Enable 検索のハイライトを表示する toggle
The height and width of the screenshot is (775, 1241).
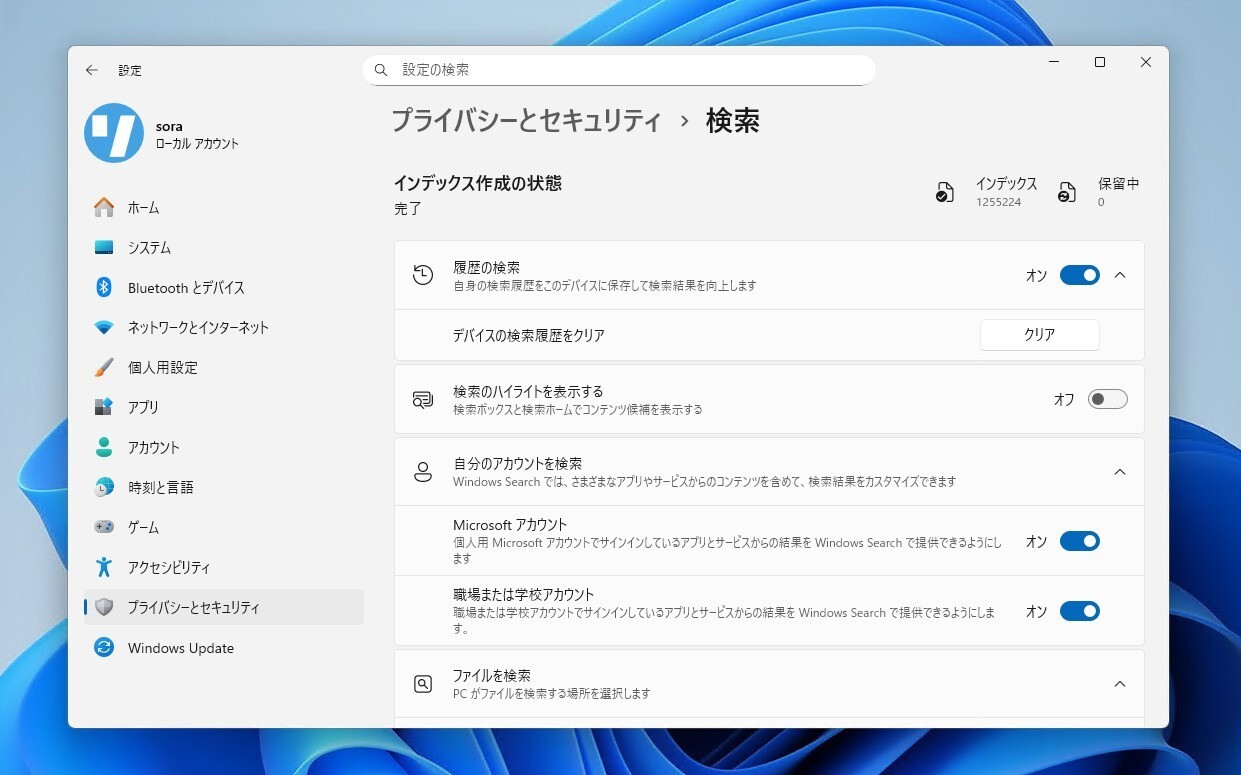tap(1107, 399)
